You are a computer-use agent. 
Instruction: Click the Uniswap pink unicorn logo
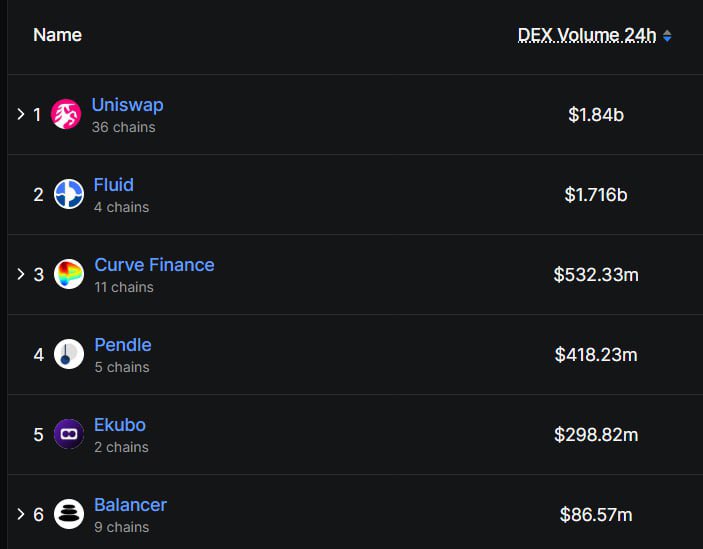(66, 114)
